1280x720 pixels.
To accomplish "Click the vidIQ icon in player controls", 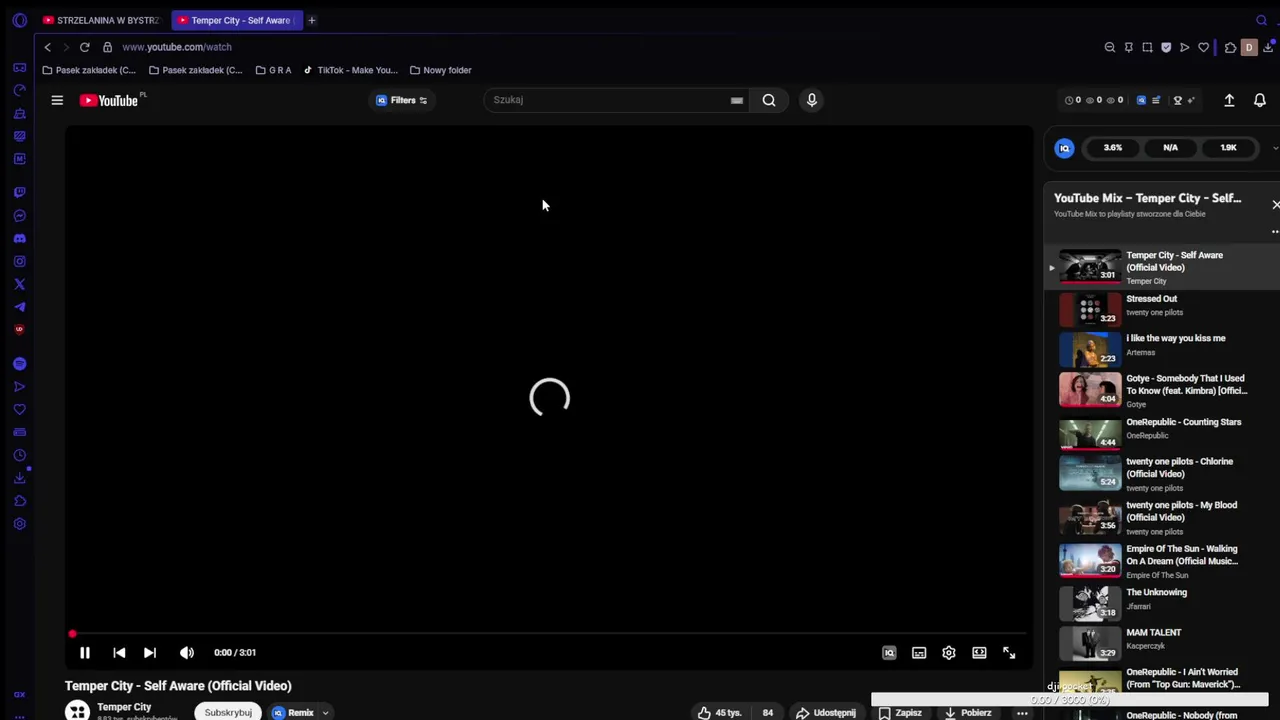I will pos(889,653).
